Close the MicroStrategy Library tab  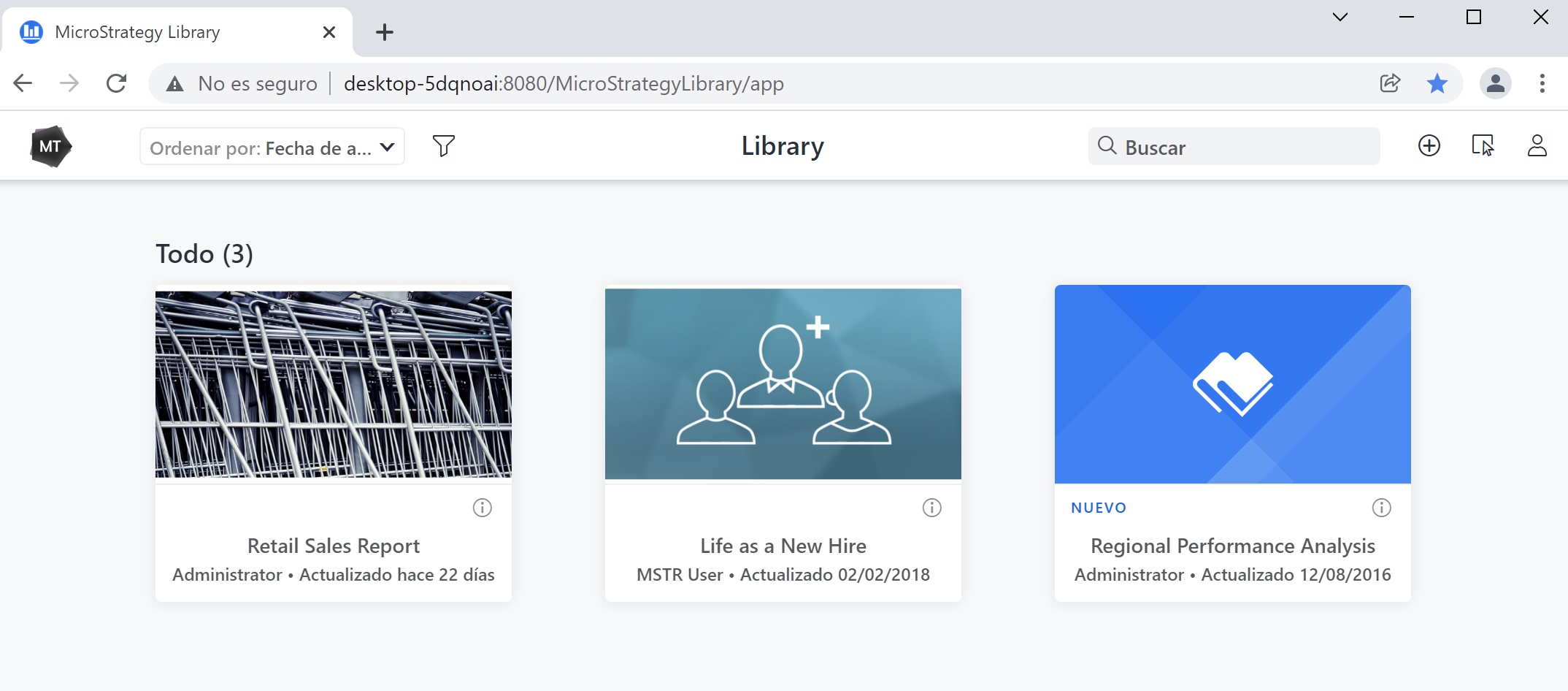(x=329, y=32)
